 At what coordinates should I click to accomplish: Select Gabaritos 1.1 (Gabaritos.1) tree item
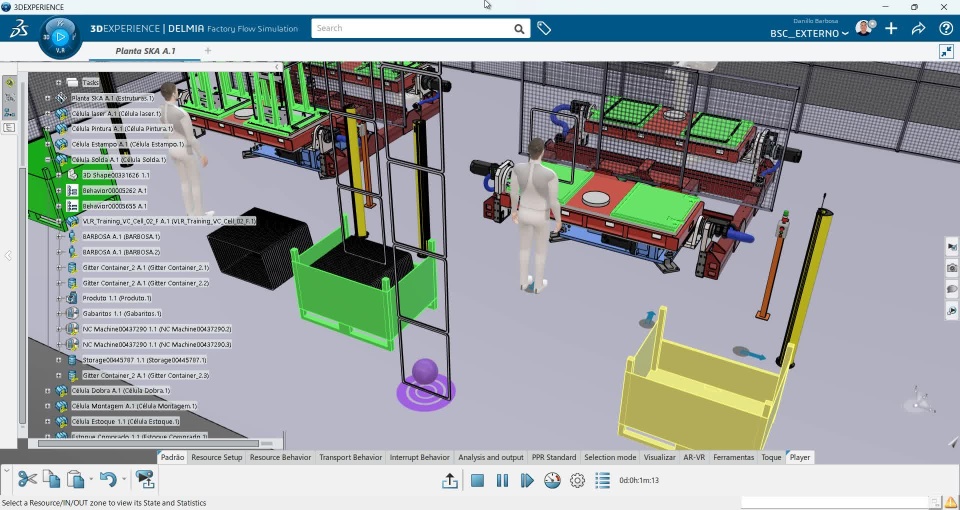(122, 313)
